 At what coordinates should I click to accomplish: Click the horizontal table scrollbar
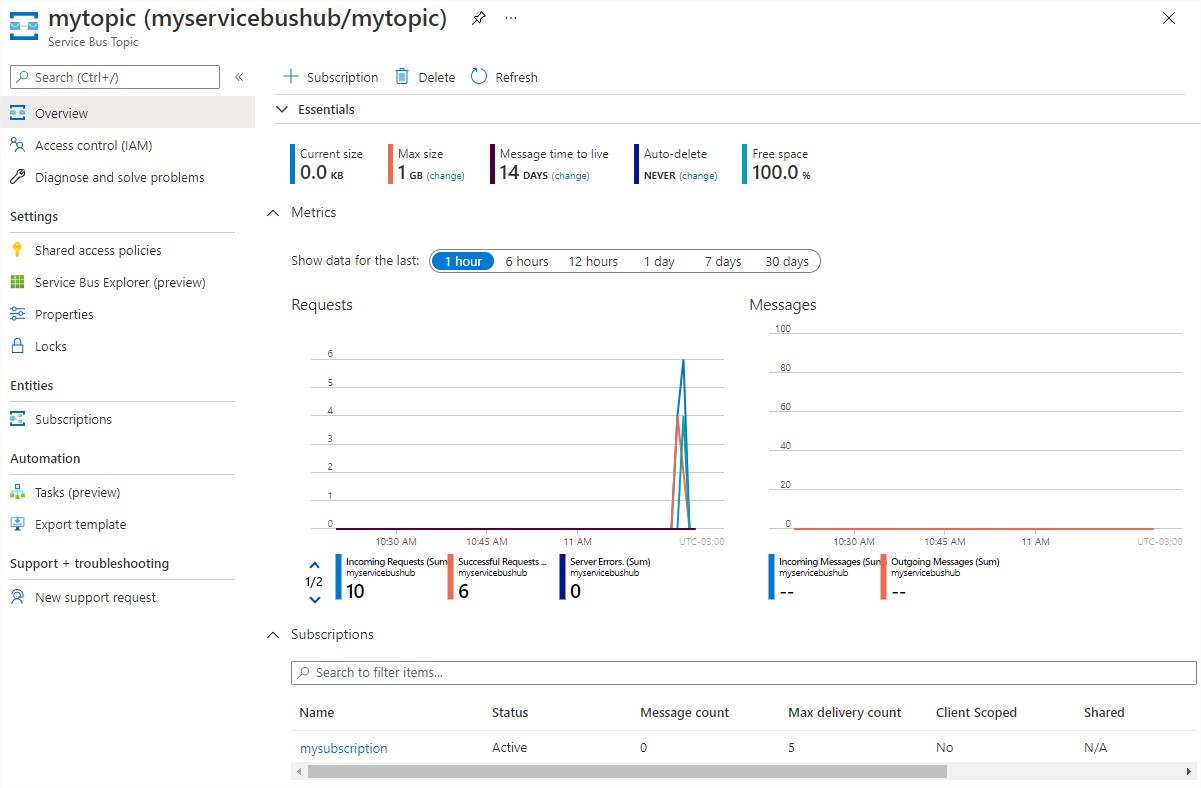(x=627, y=771)
